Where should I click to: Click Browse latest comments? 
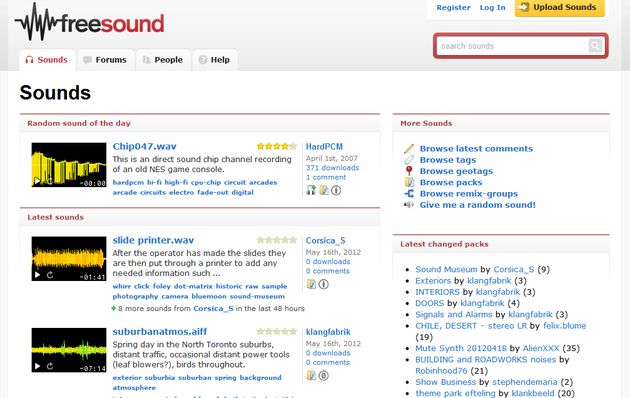476,149
